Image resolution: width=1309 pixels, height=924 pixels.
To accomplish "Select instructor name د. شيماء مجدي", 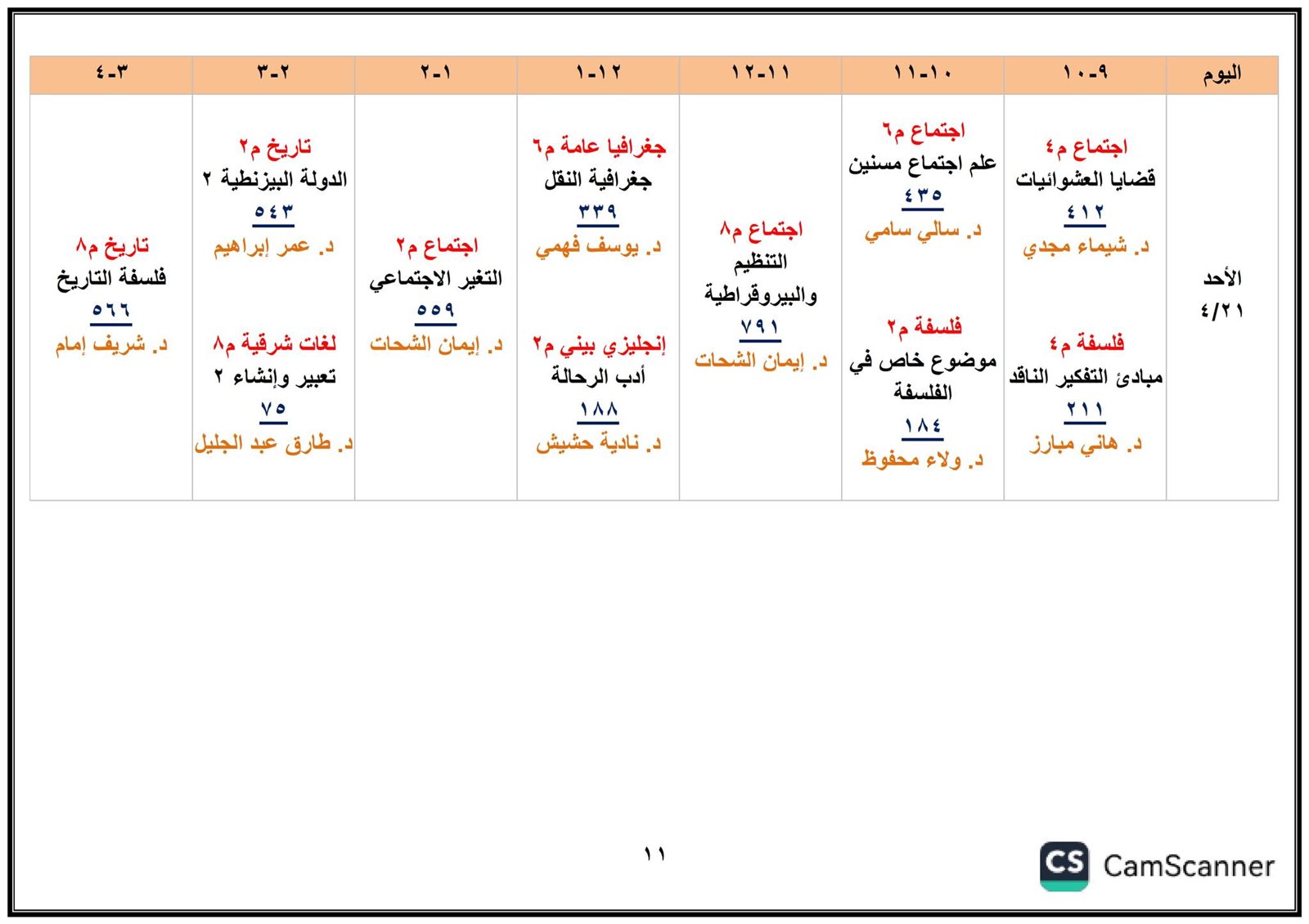I will point(1085,246).
